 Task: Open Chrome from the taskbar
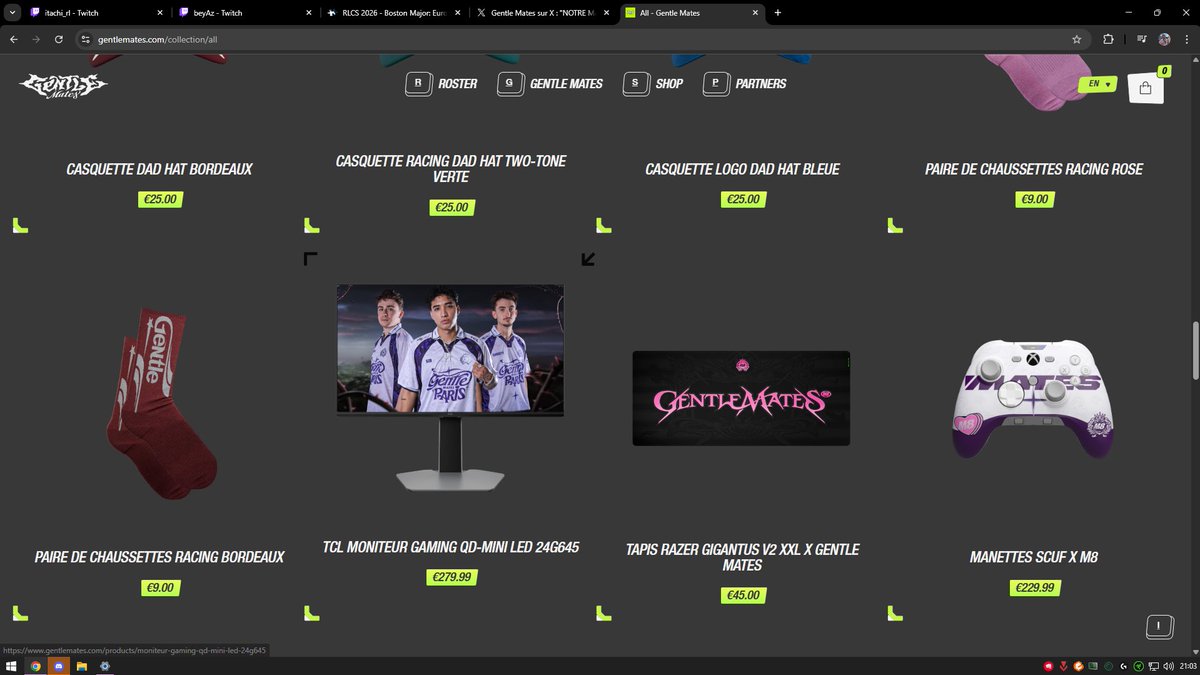point(35,665)
